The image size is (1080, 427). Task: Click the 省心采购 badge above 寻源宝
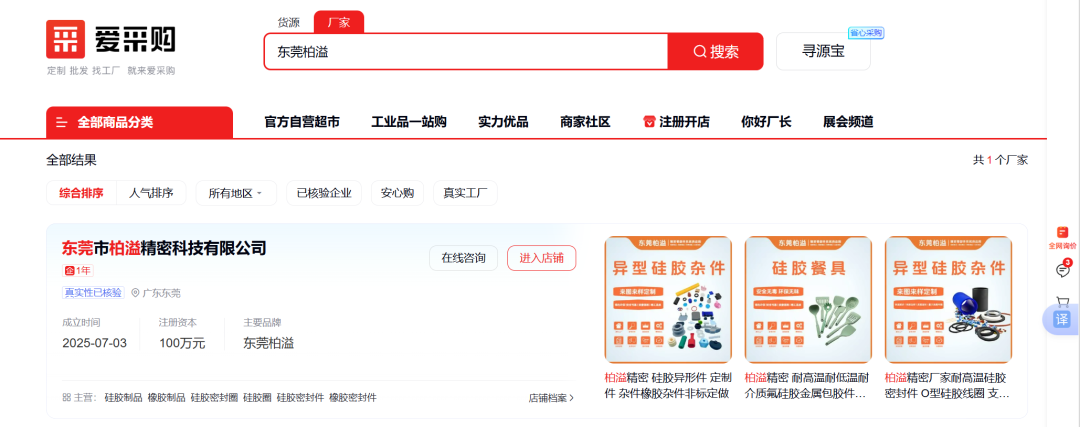(866, 32)
